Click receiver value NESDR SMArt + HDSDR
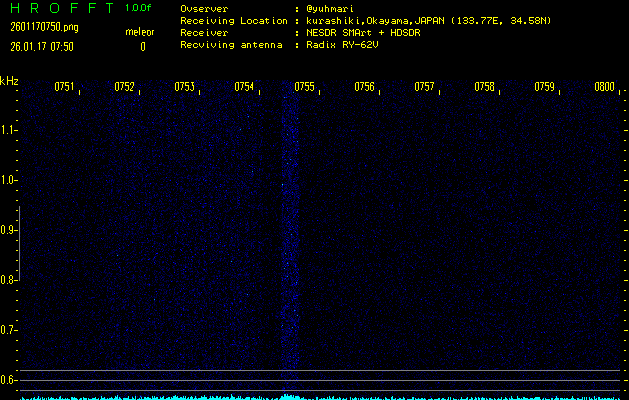 [363, 33]
